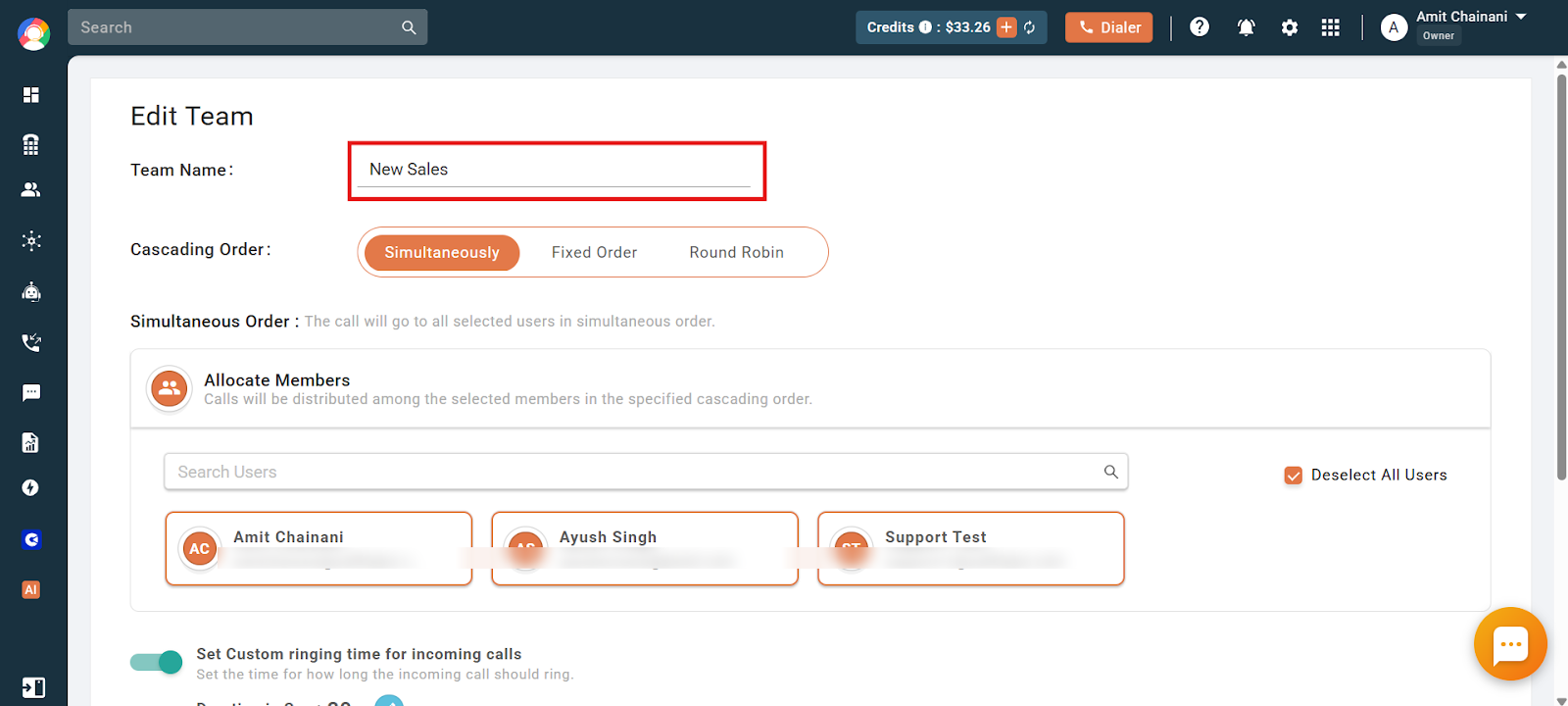Click the search magnifier in top bar
The width and height of the screenshot is (1568, 706).
pyautogui.click(x=409, y=27)
